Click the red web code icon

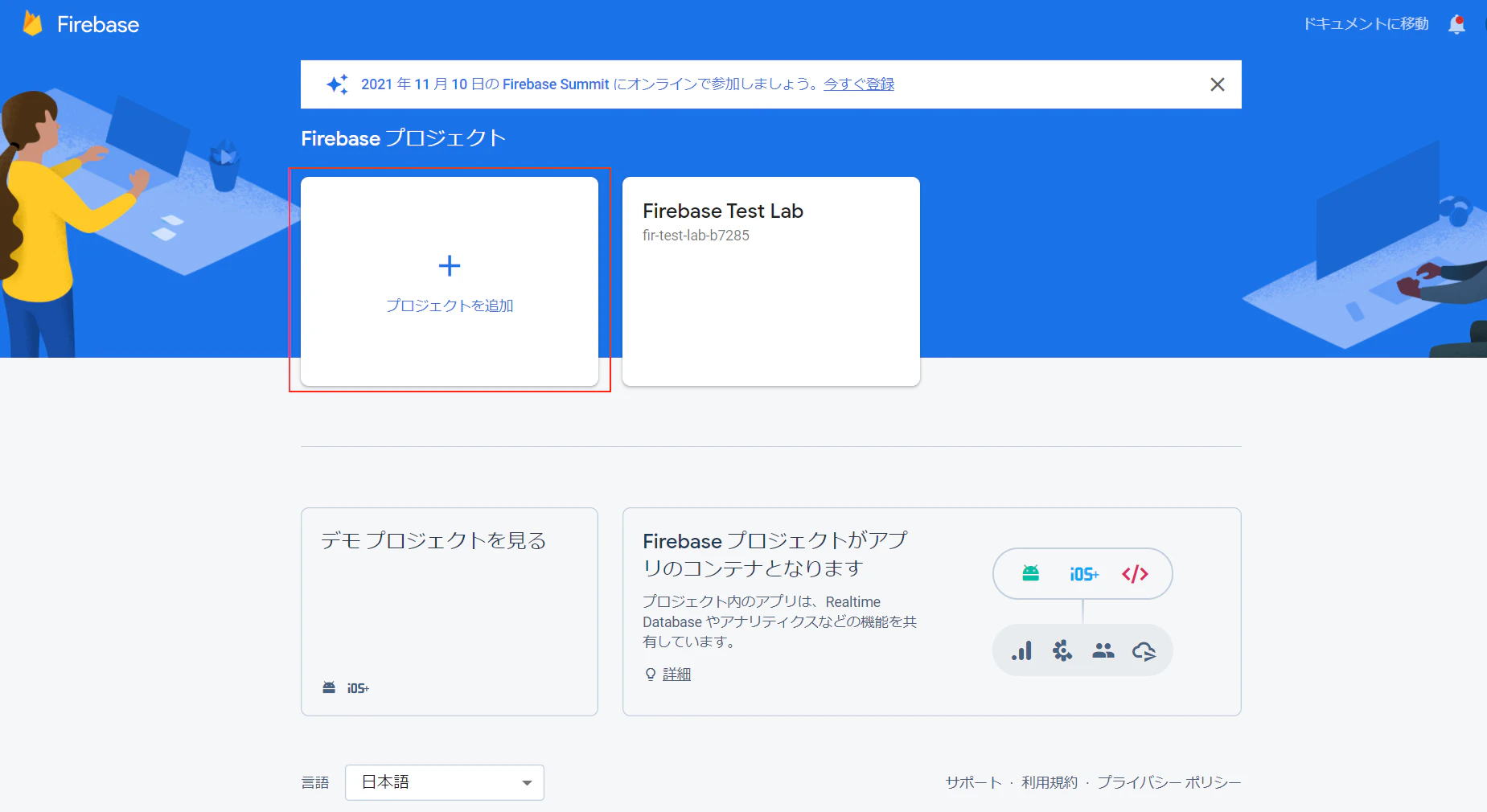pyautogui.click(x=1135, y=574)
